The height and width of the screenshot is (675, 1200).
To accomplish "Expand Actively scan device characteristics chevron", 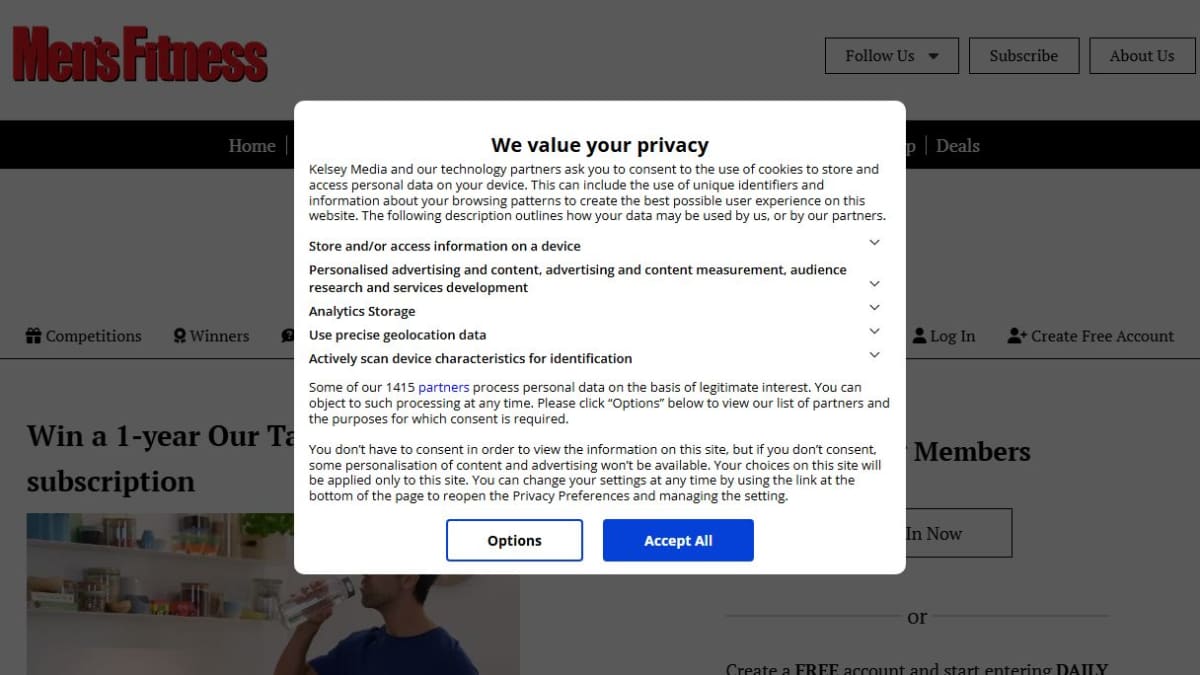I will (874, 355).
